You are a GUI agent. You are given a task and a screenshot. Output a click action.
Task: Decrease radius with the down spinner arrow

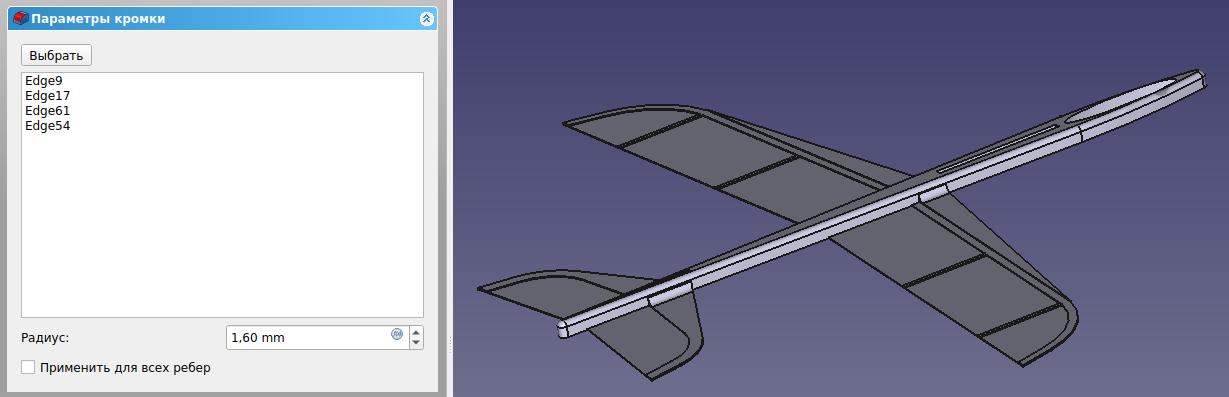(416, 344)
